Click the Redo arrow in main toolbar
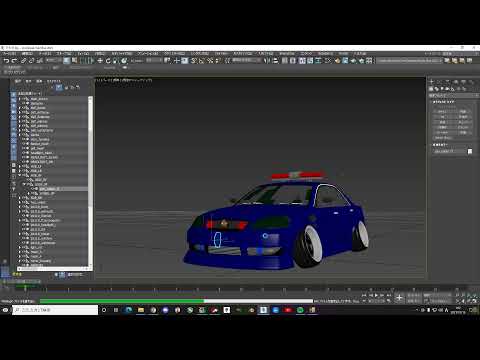Image resolution: width=480 pixels, height=360 pixels. (14, 61)
